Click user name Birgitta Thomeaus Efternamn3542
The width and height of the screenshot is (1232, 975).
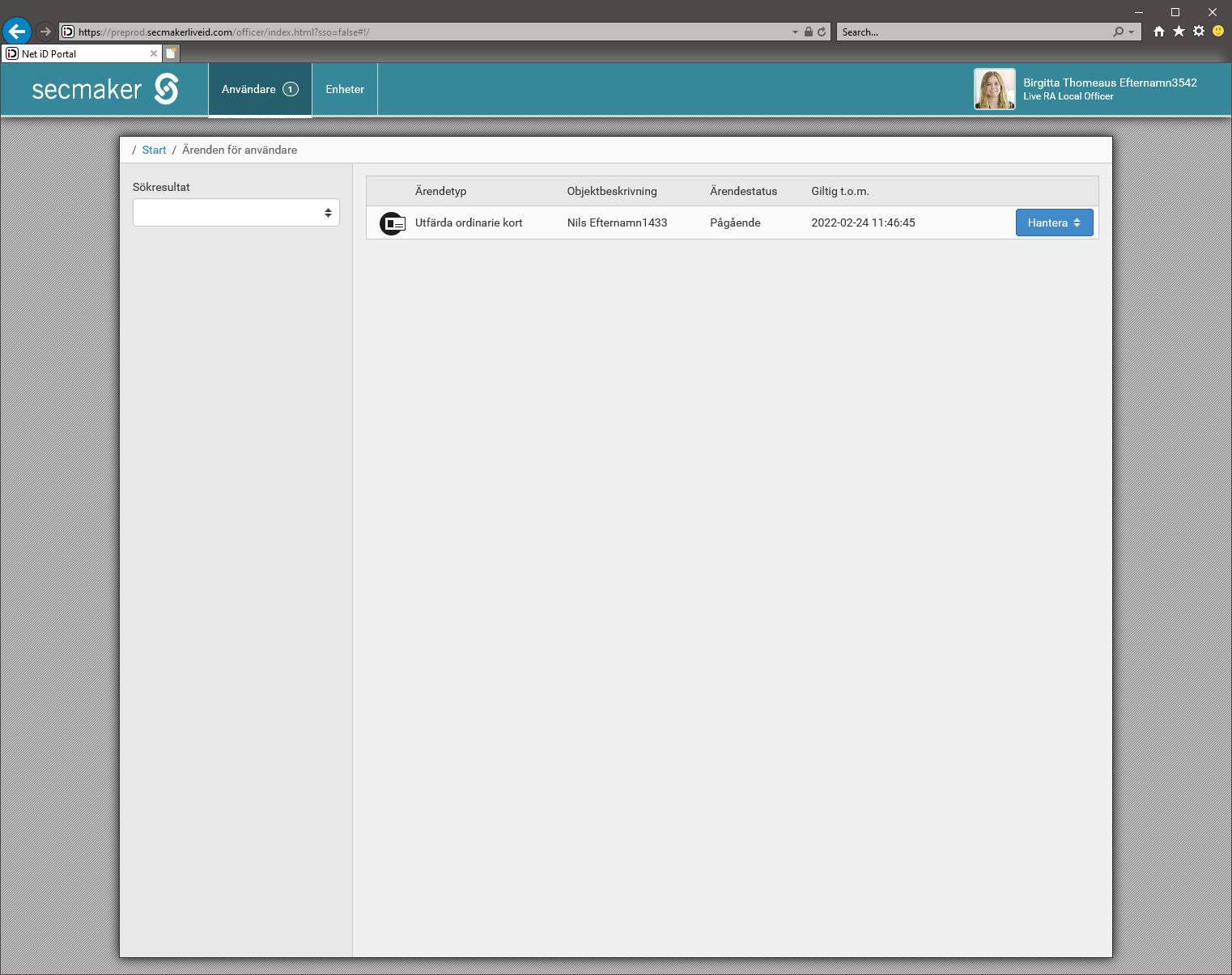[1110, 83]
